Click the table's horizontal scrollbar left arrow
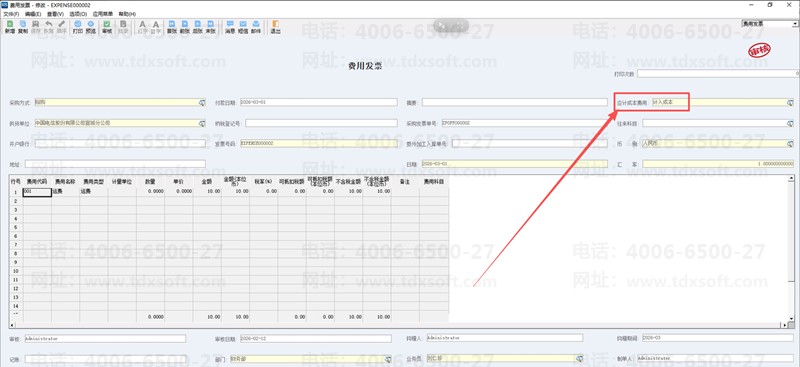 point(12,325)
